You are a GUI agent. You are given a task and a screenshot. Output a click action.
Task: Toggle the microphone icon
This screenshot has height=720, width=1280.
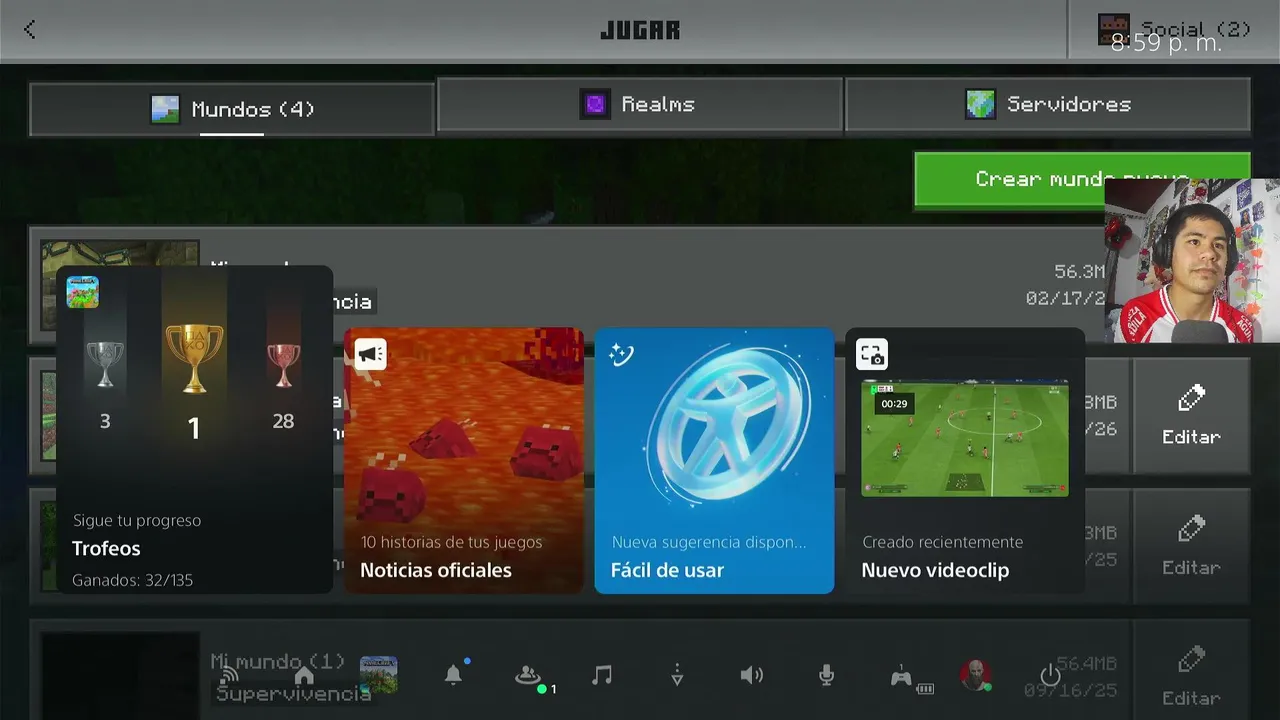[x=826, y=676]
